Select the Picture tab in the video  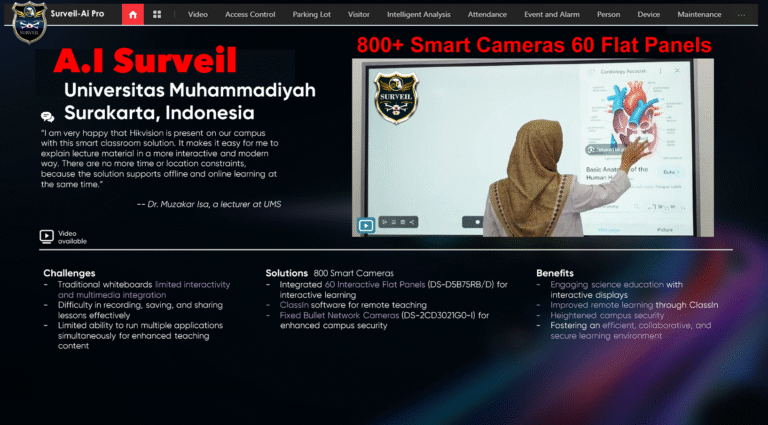[x=665, y=230]
